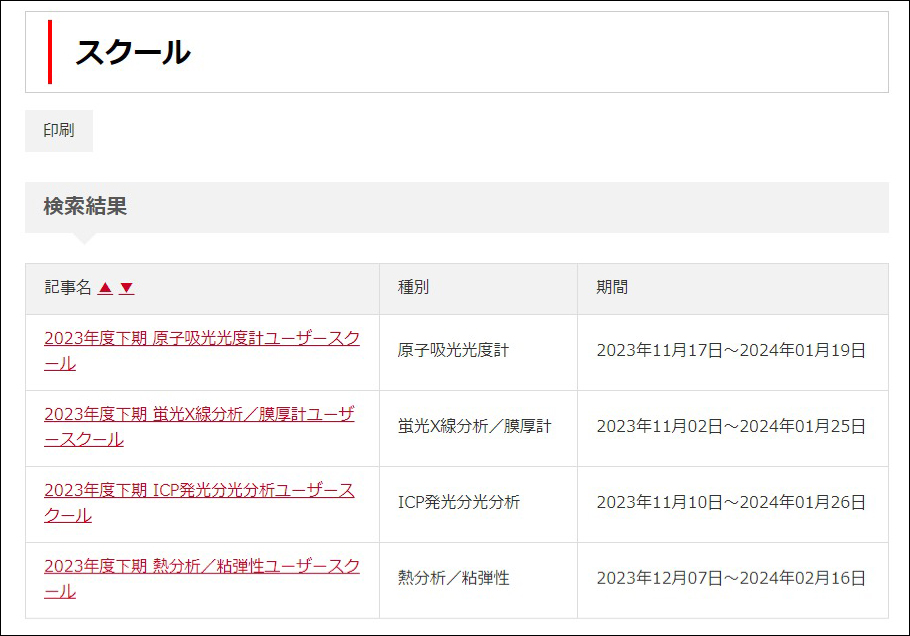Sort article names ascending with up triangle
Viewport: 910px width, 636px height.
tap(105, 288)
